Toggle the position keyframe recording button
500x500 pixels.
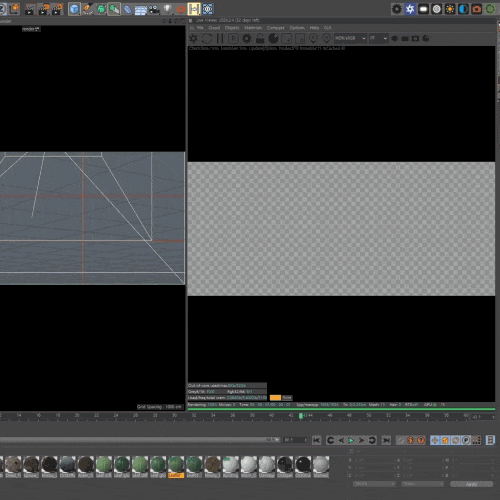pos(435,440)
